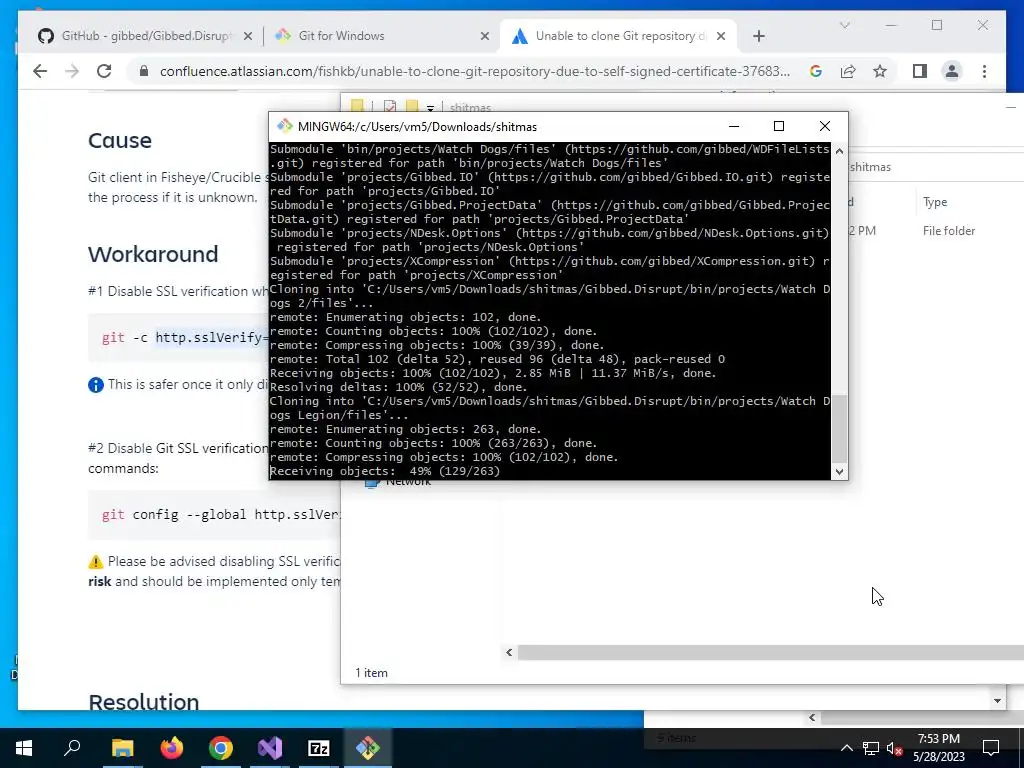The height and width of the screenshot is (768, 1024).
Task: Click the yellow warning icon on Confluence page
Action: [x=95, y=562]
